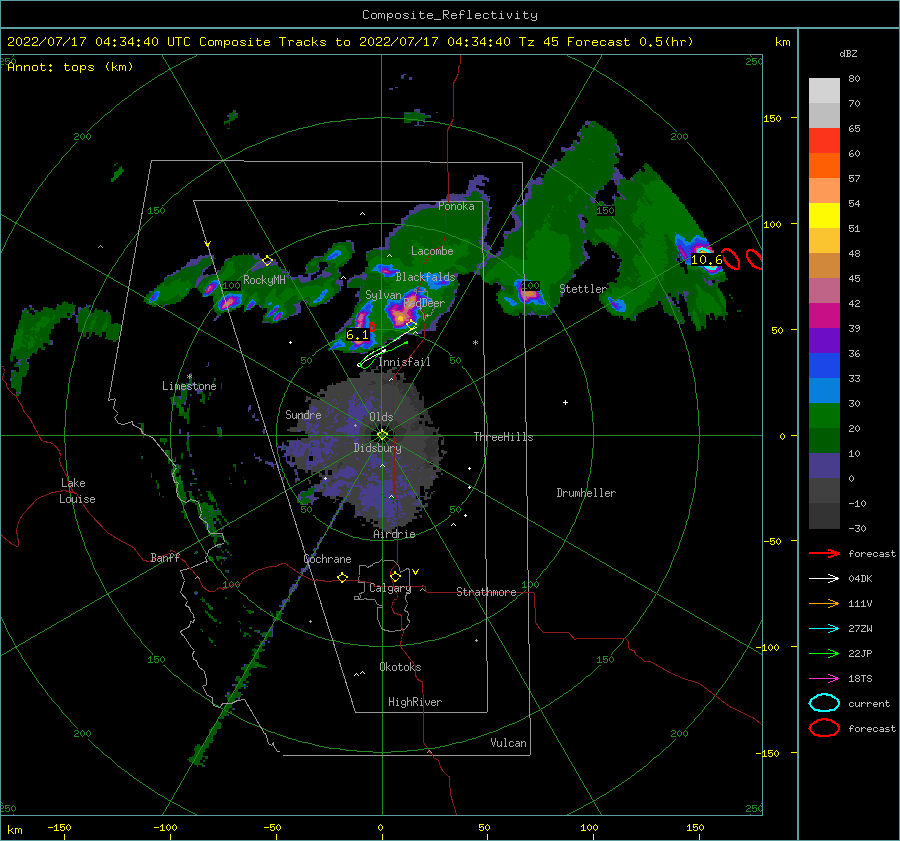Pick the light grey 70-80 dBZ swatch

824,91
